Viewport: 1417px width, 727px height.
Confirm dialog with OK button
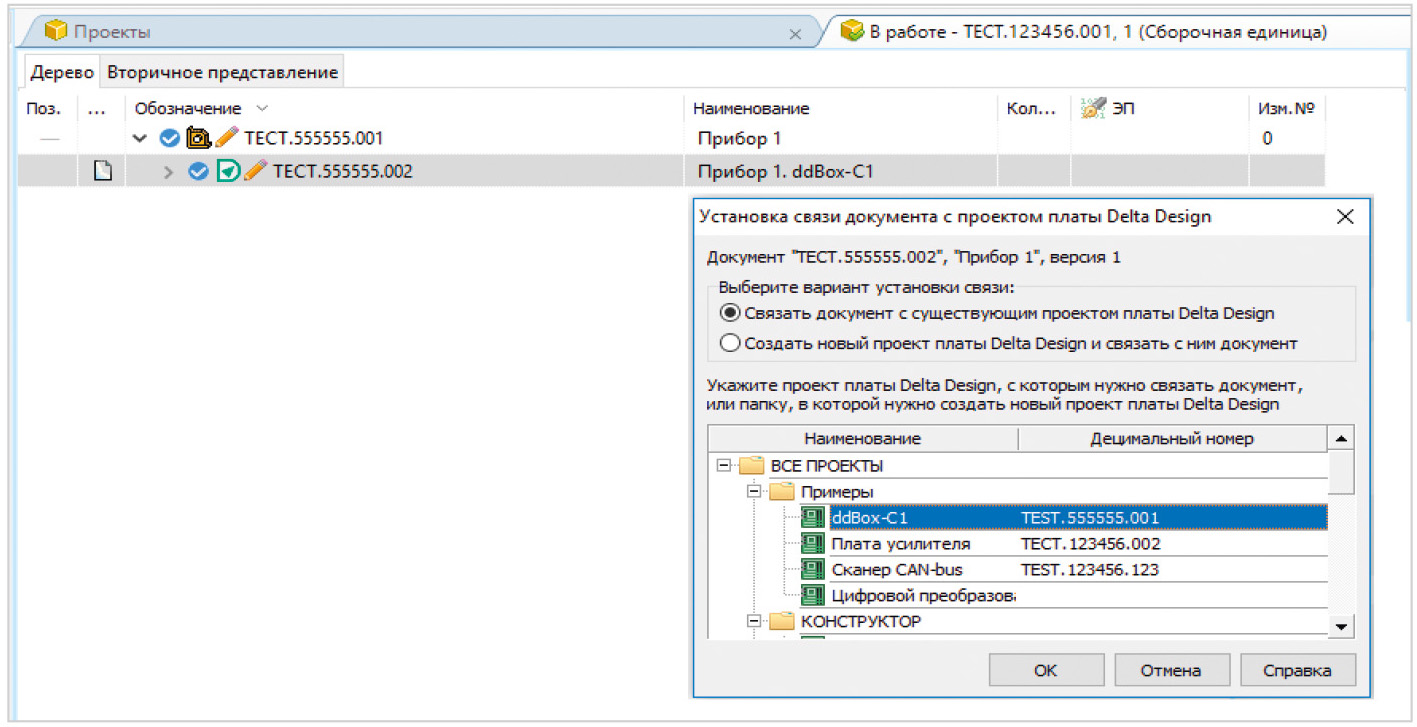pyautogui.click(x=1046, y=671)
